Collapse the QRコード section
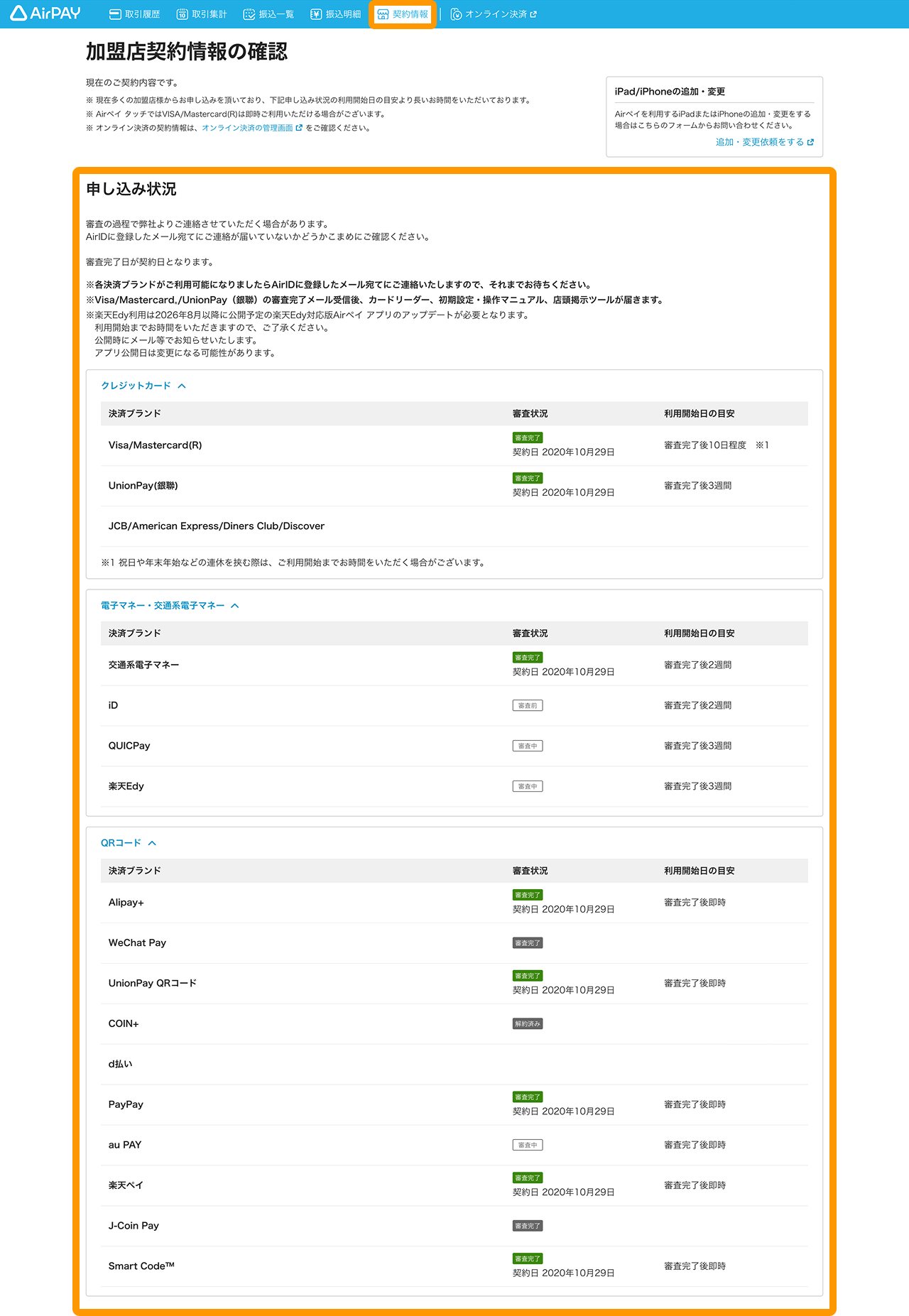 click(x=152, y=843)
